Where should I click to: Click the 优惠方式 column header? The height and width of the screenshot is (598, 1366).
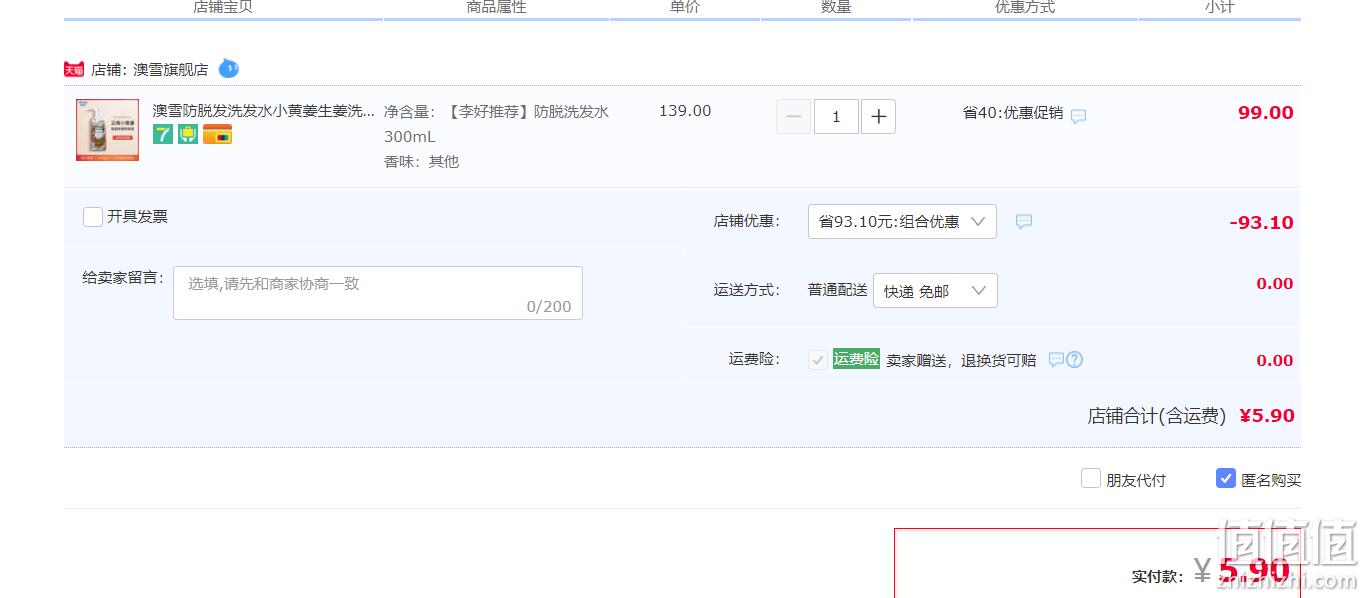(x=1025, y=7)
